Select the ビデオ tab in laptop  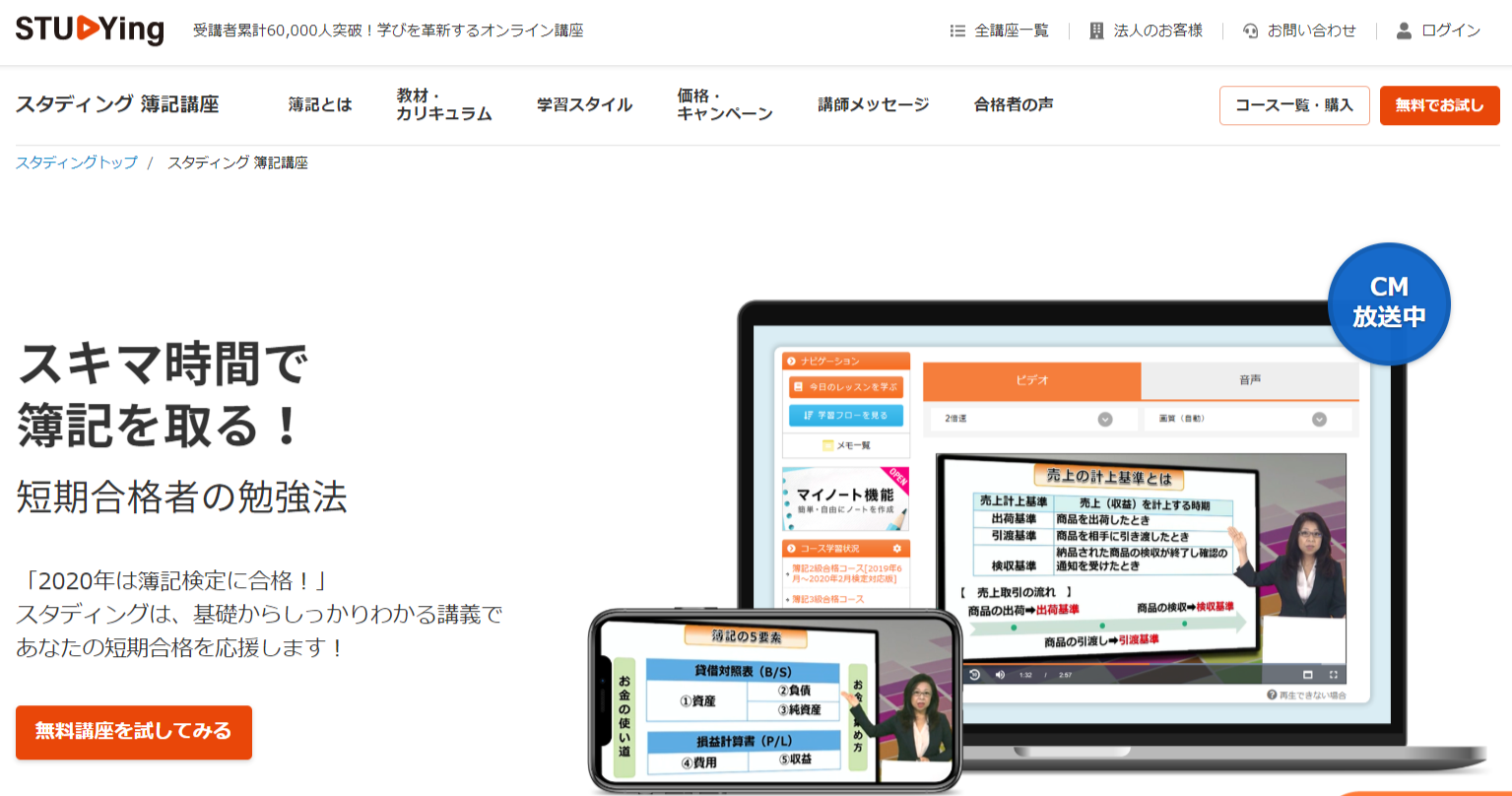(1031, 380)
